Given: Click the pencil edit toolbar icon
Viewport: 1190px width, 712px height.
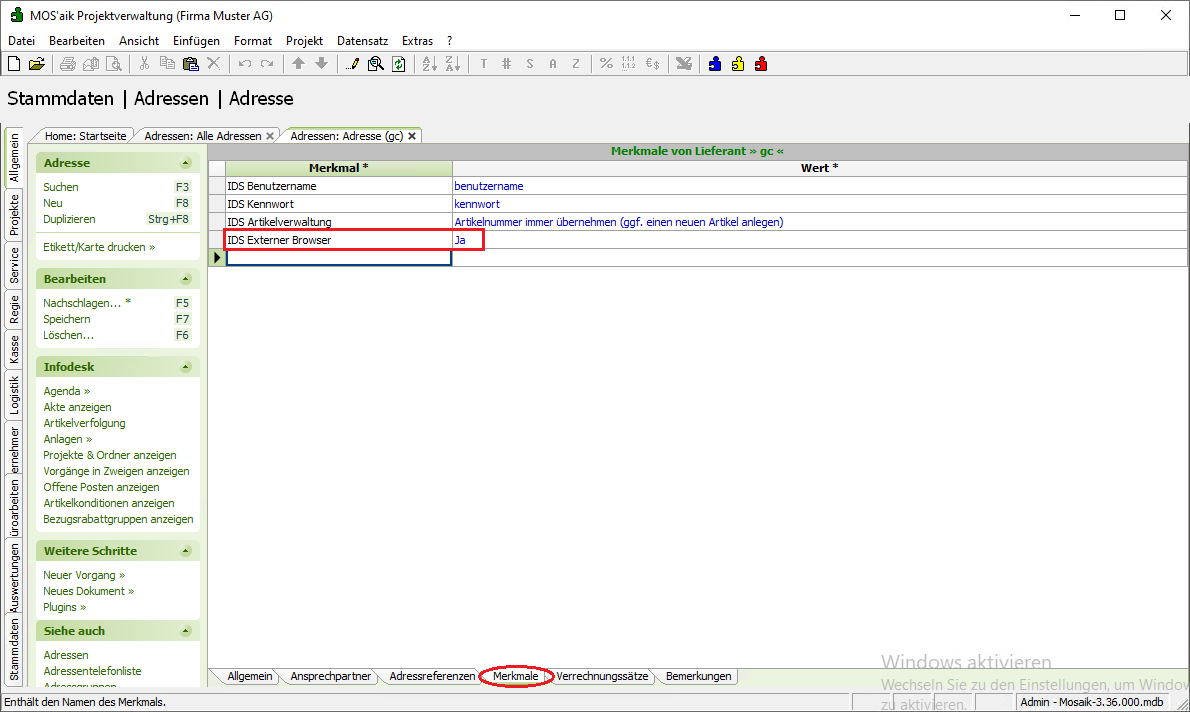Looking at the screenshot, I should tap(353, 64).
